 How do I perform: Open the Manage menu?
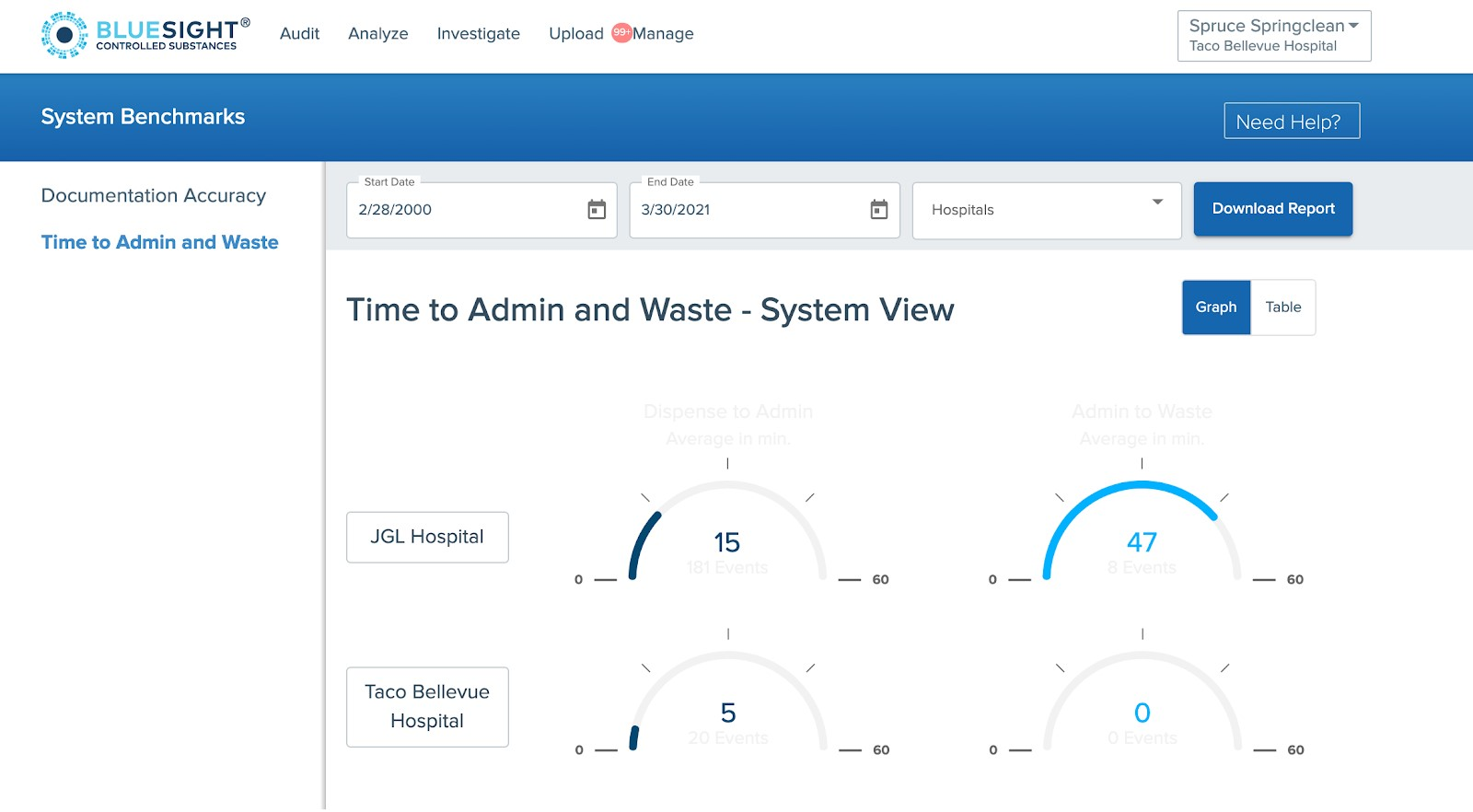click(x=663, y=34)
